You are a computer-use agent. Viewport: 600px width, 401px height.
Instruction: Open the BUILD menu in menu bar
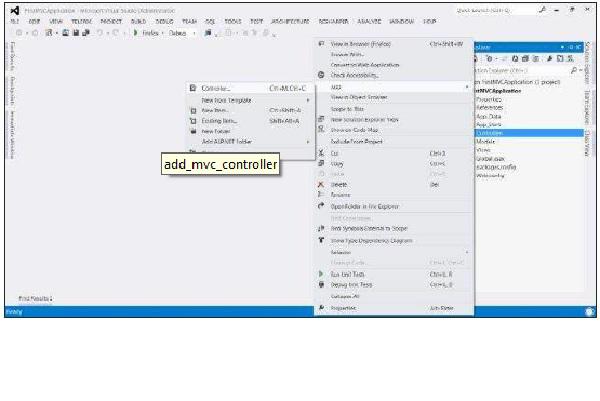137,21
